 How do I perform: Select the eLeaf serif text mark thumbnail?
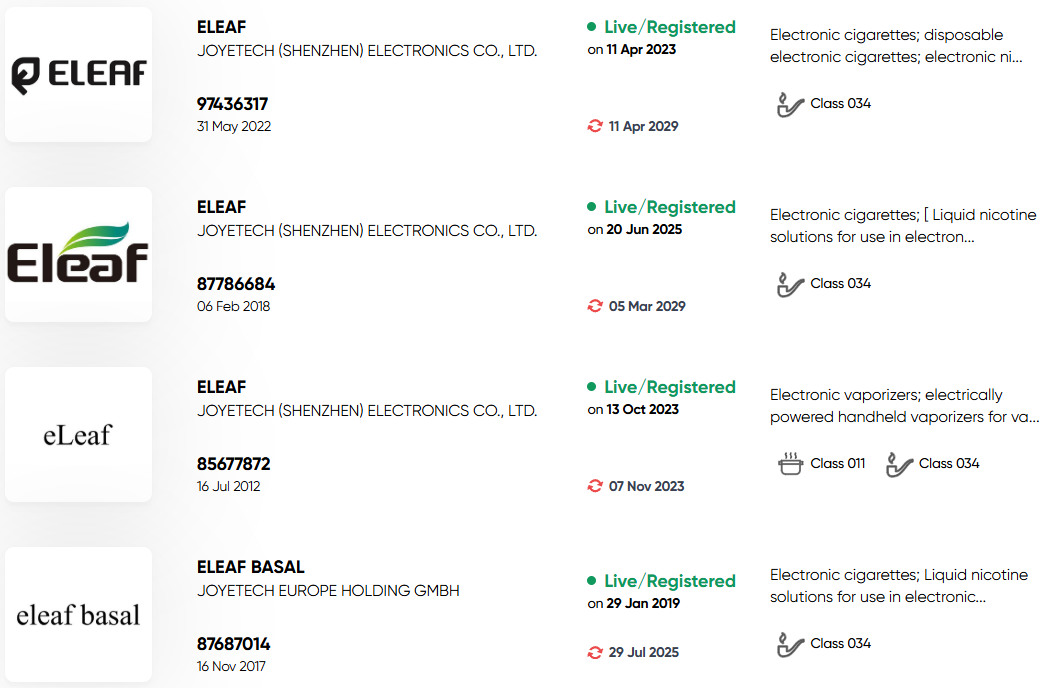tap(78, 434)
